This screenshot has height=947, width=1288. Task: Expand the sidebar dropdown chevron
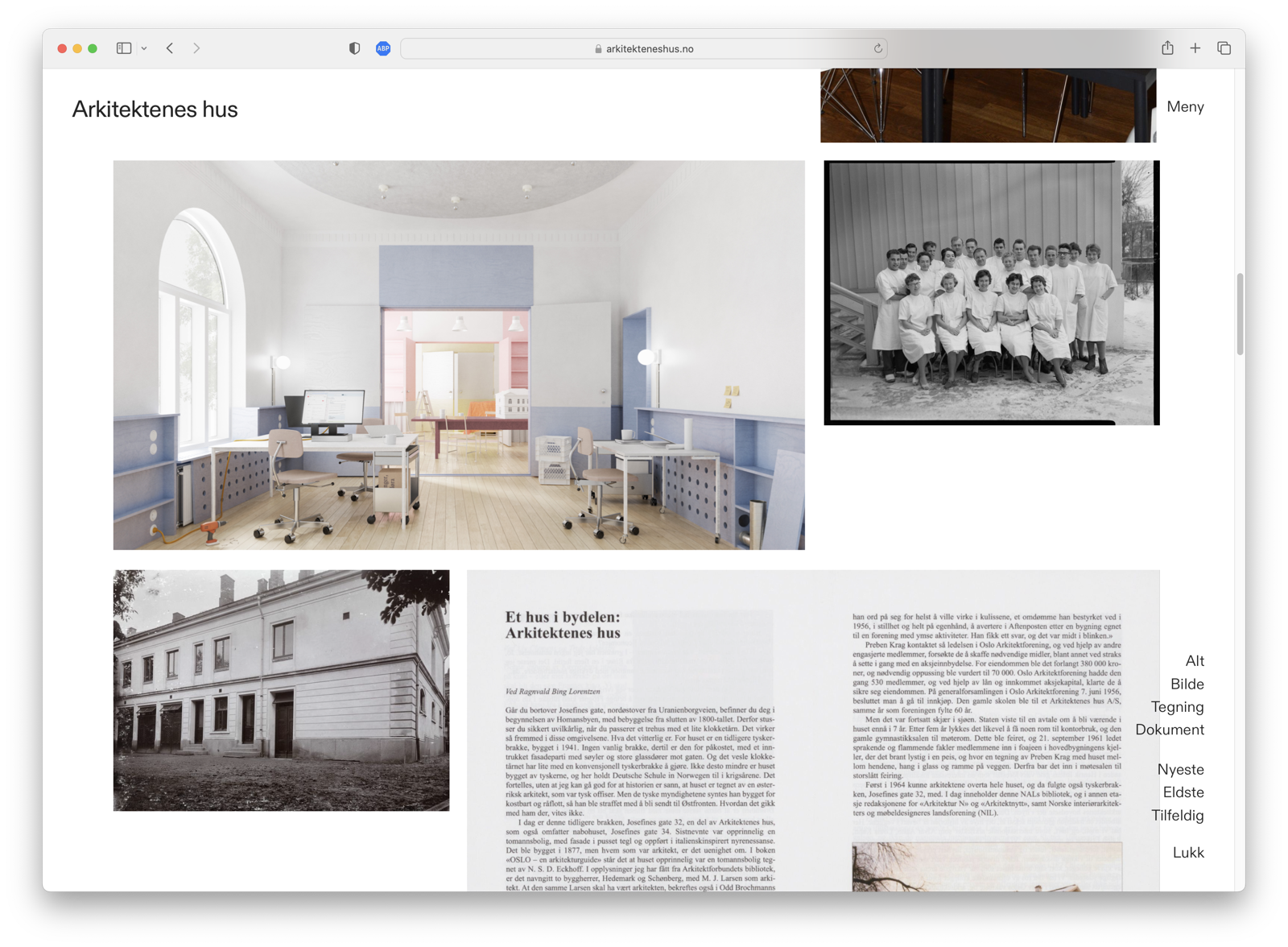click(x=144, y=48)
